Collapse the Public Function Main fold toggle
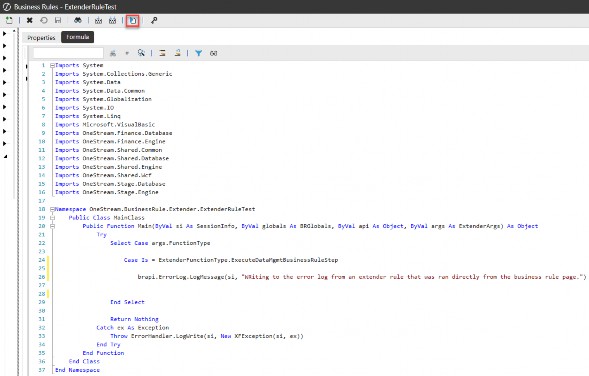Viewport: 589px width, 376px height. pos(52,226)
